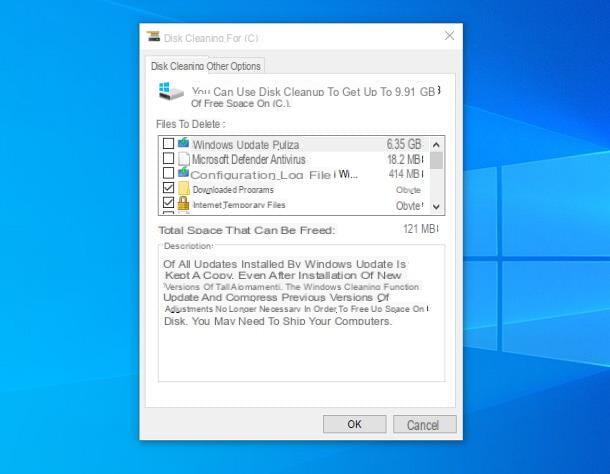Click the Total Space That Can Be Freed label

247,230
